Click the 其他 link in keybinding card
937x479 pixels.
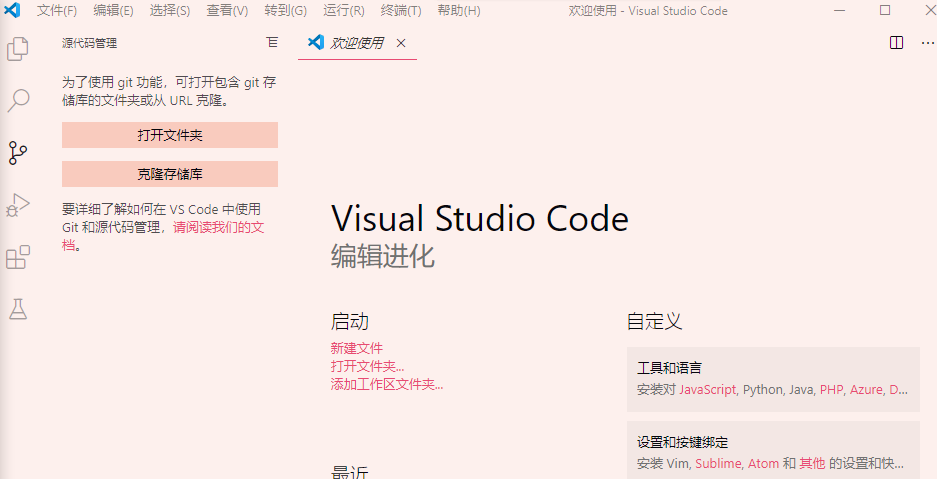pyautogui.click(x=812, y=463)
